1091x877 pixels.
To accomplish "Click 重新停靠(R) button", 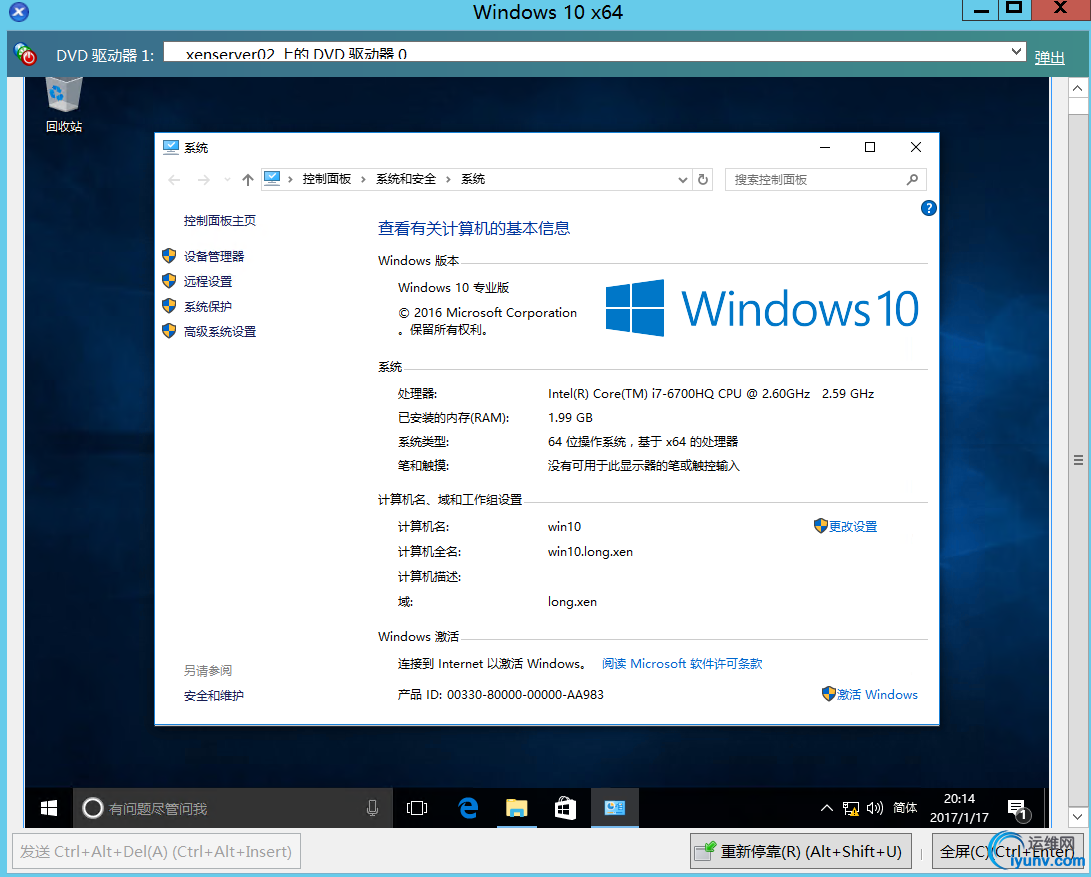I will 801,851.
